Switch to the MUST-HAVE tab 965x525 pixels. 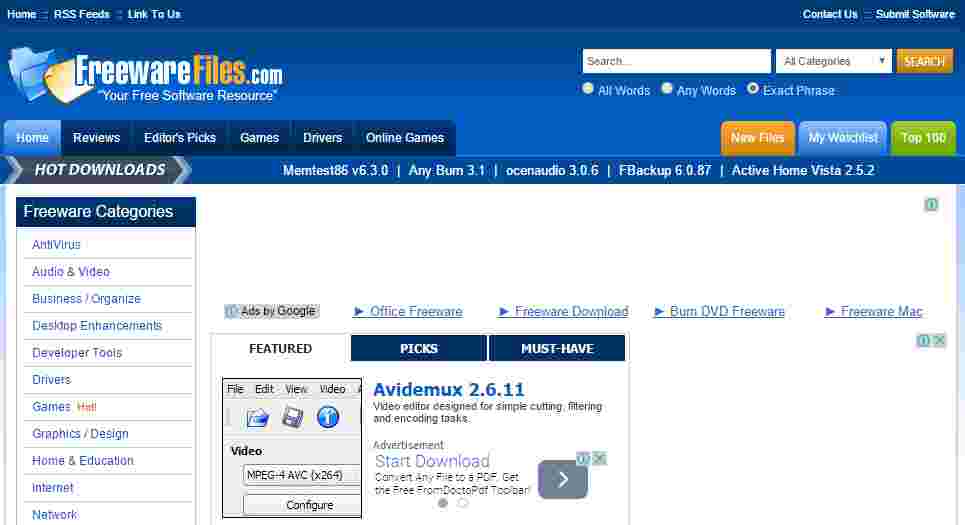[557, 348]
